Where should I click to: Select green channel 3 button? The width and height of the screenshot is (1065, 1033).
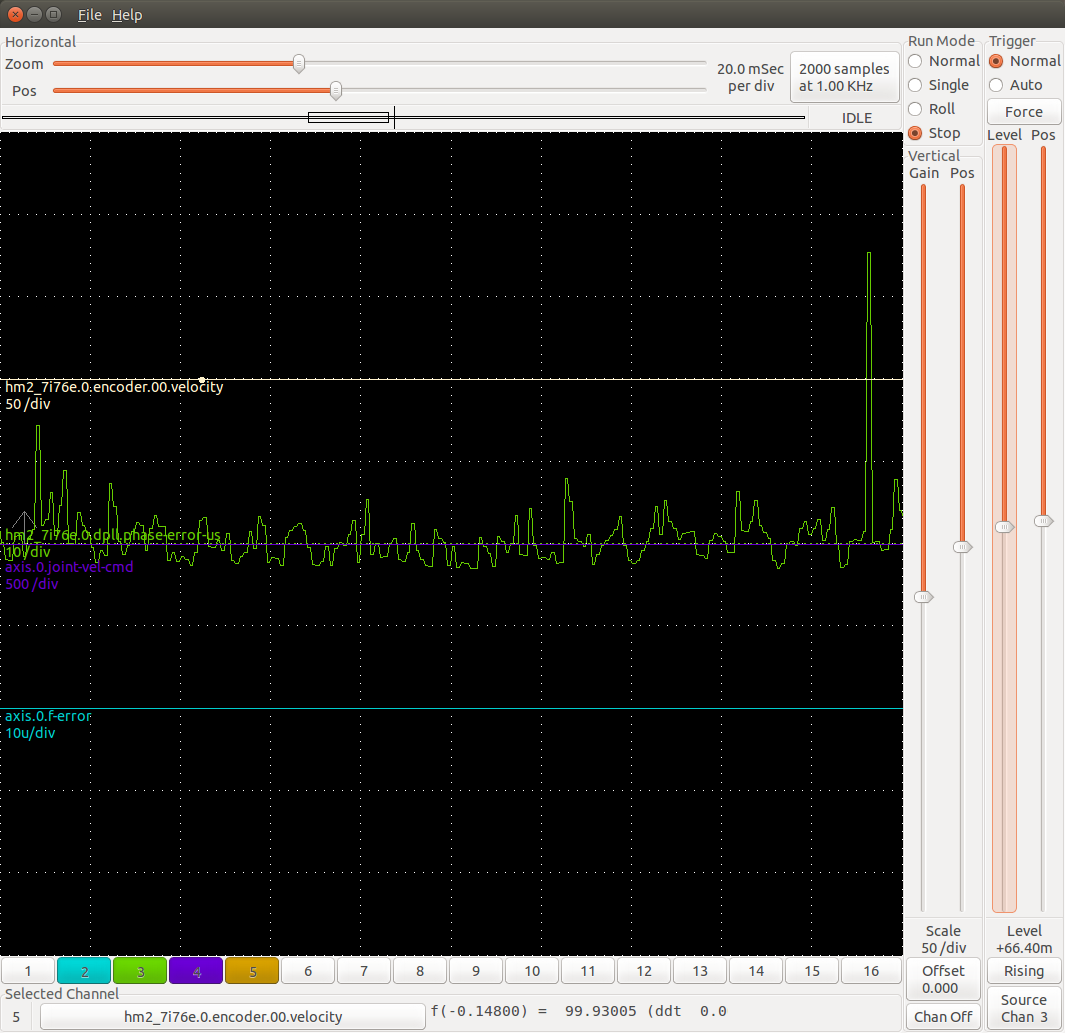click(140, 971)
